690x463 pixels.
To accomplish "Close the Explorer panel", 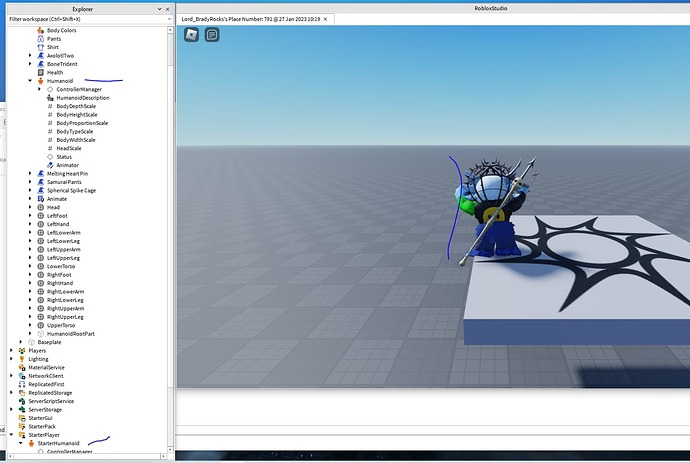I will click(x=169, y=8).
